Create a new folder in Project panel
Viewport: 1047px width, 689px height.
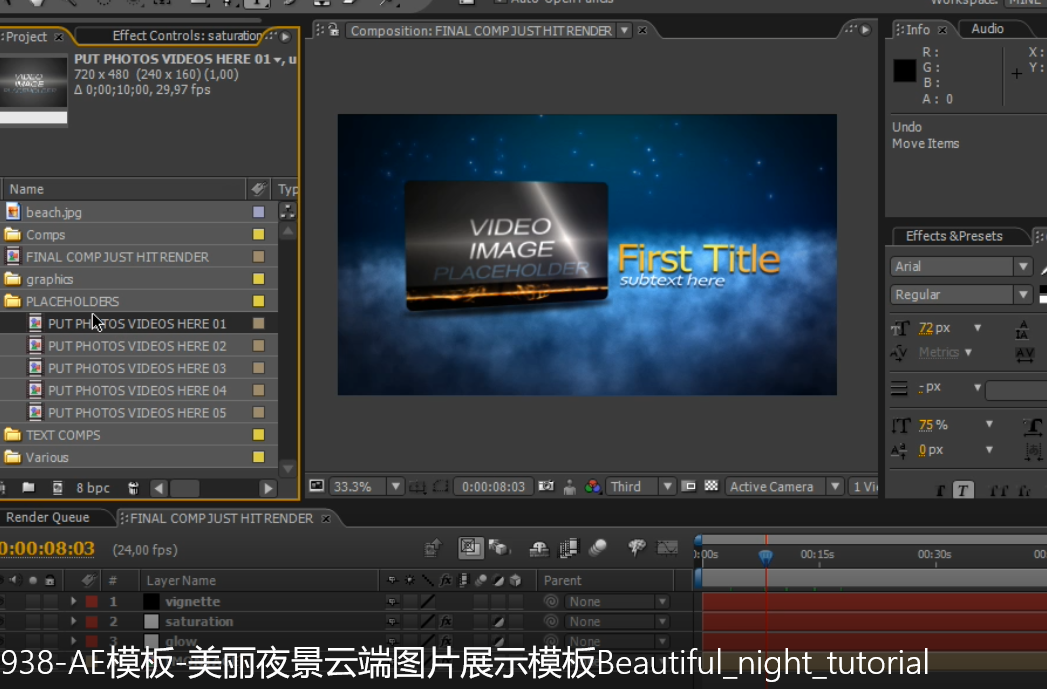(28, 488)
